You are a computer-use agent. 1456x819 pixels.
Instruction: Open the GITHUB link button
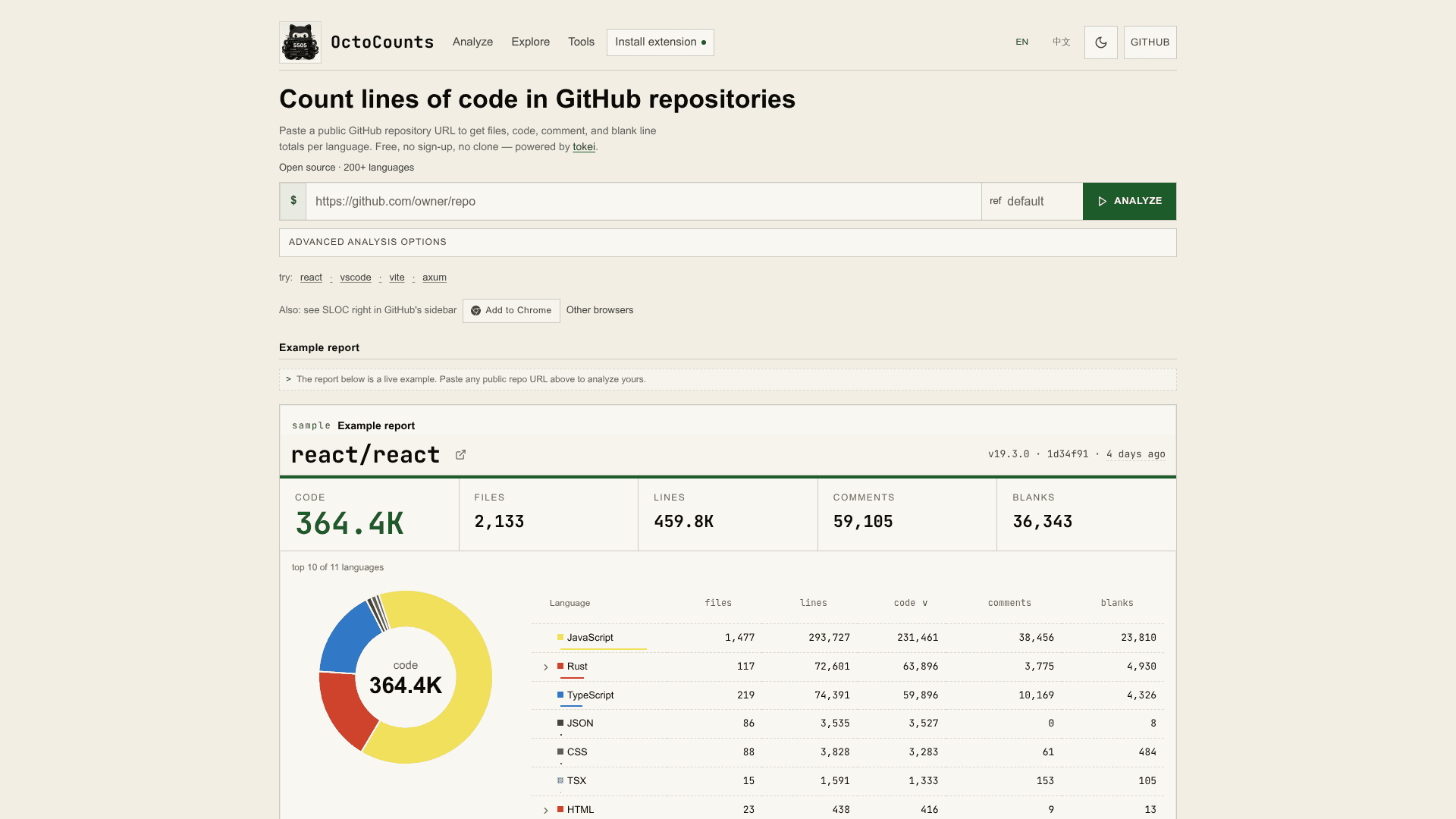coord(1150,42)
